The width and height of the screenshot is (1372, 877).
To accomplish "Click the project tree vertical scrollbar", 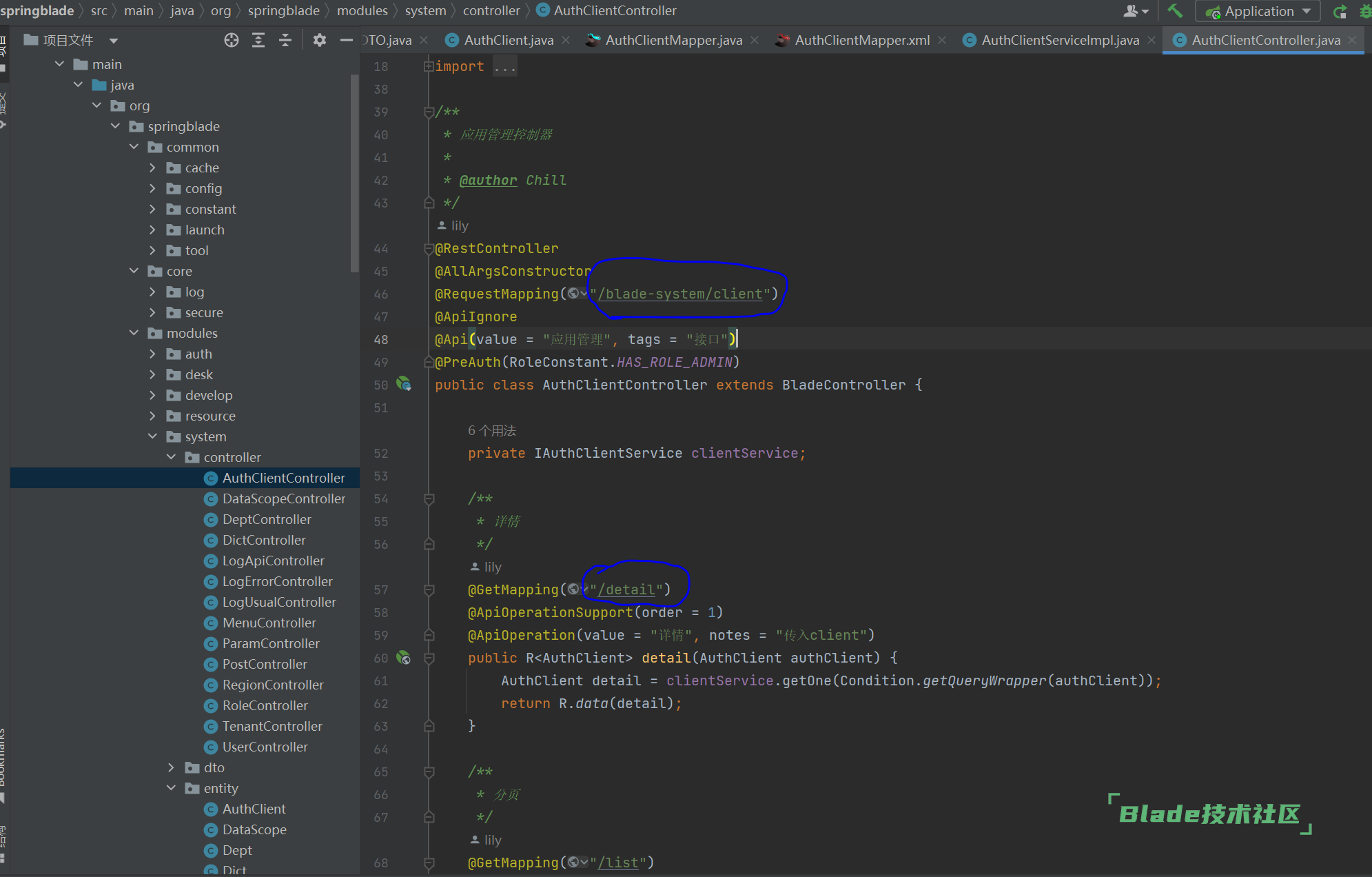I will click(354, 172).
